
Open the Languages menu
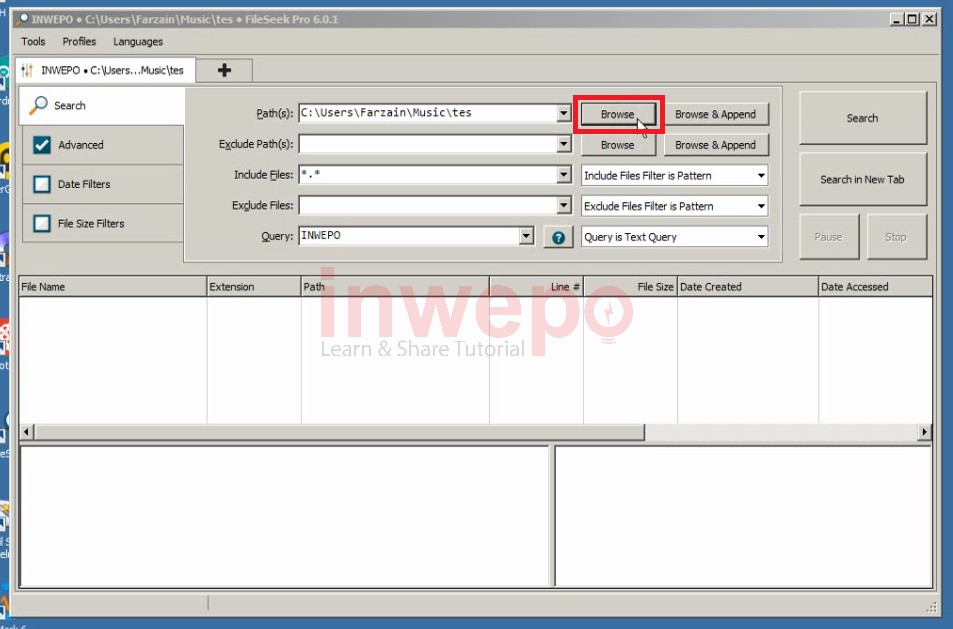(x=138, y=41)
